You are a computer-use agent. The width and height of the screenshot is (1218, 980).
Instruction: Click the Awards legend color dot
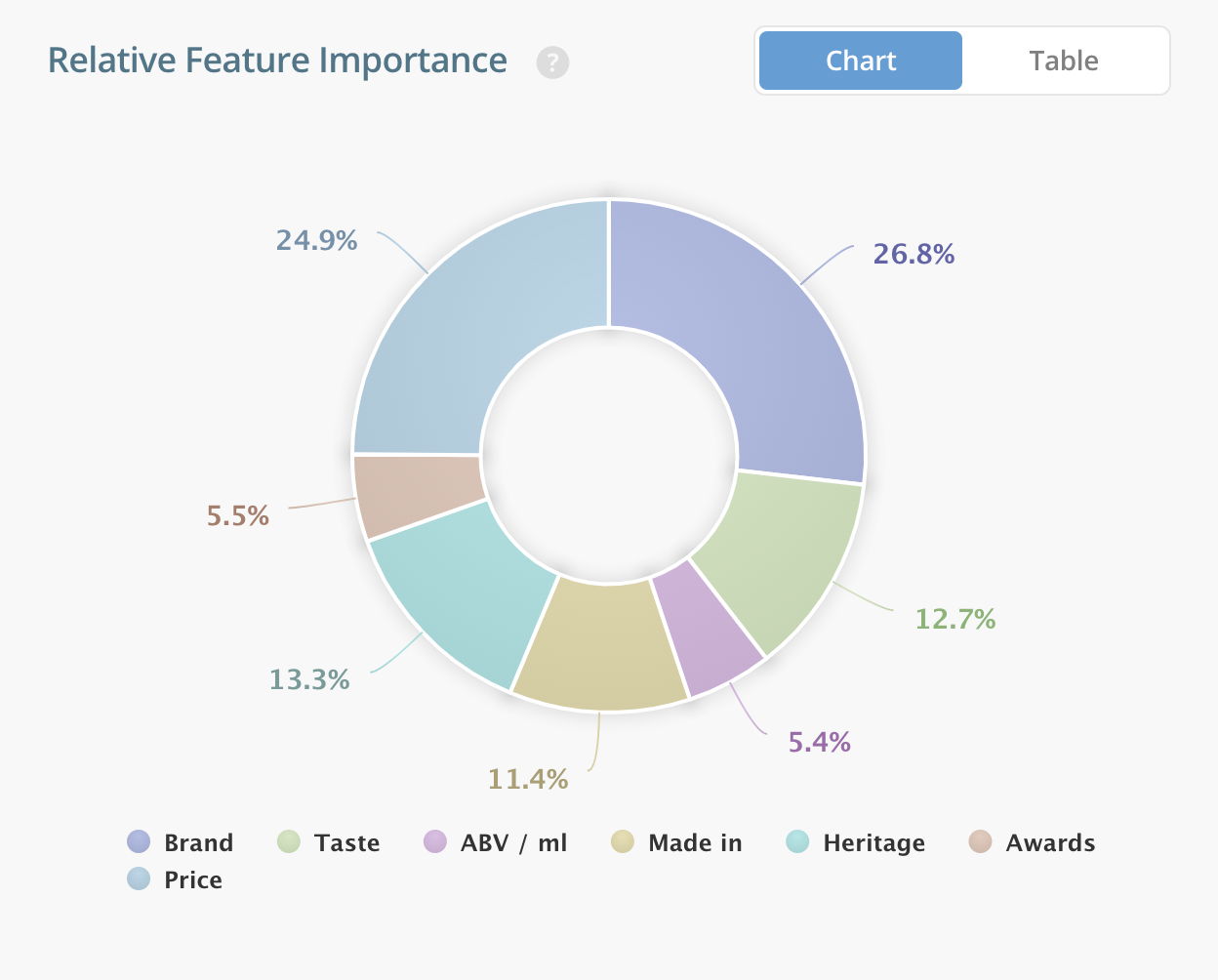click(980, 841)
